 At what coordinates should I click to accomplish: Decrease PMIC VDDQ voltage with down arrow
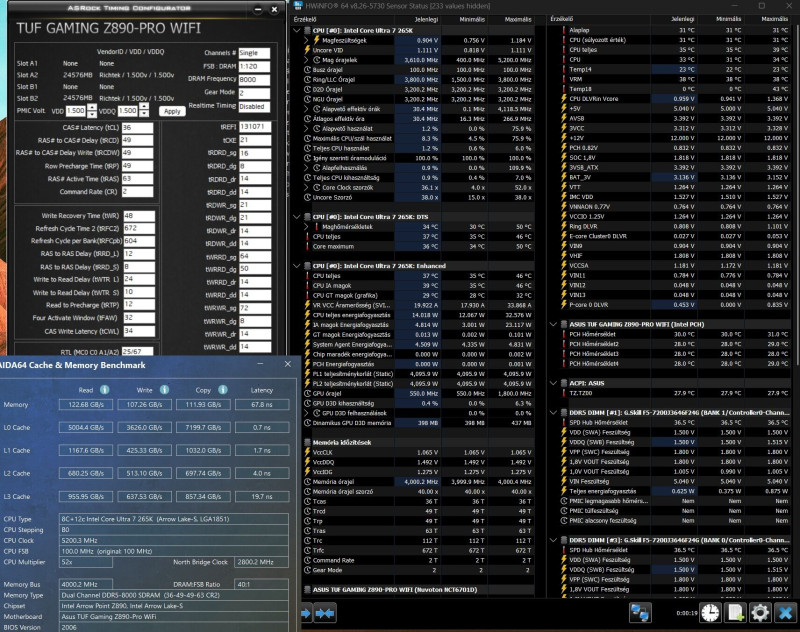144,114
